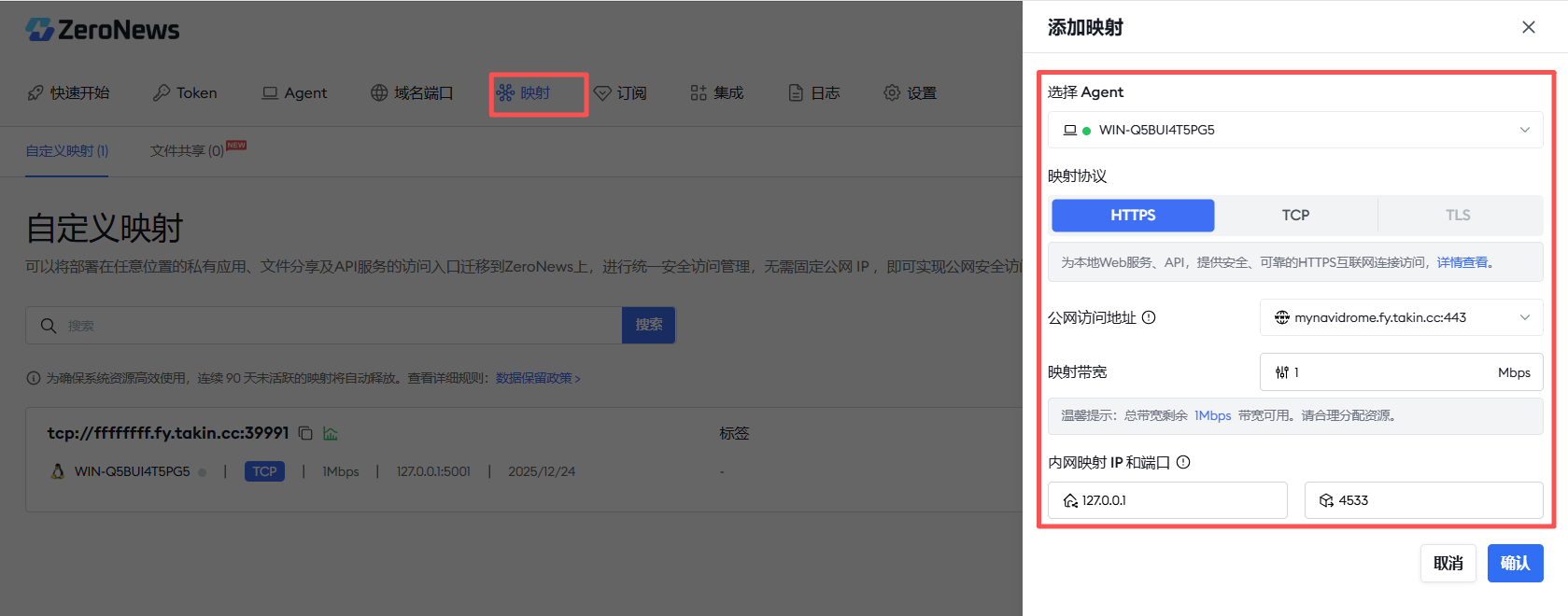The height and width of the screenshot is (616, 1568).
Task: Go to the Agent menu
Action: pyautogui.click(x=294, y=92)
